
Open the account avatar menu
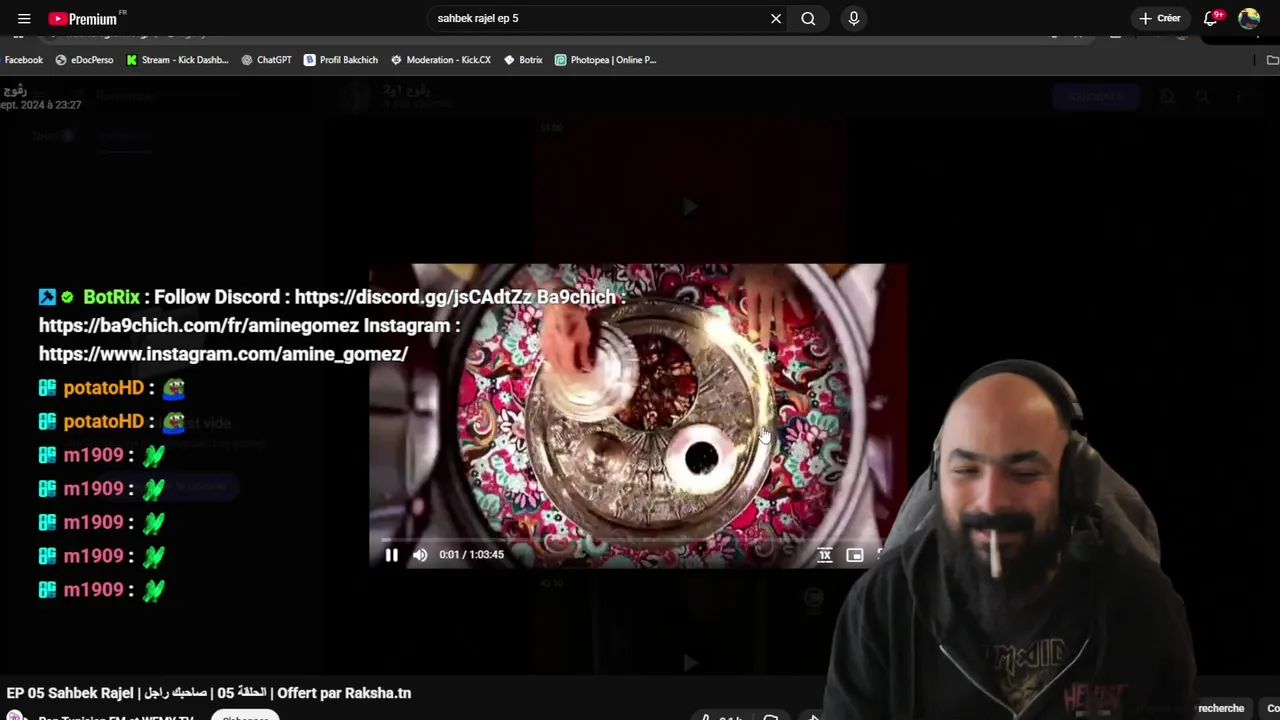[1249, 18]
